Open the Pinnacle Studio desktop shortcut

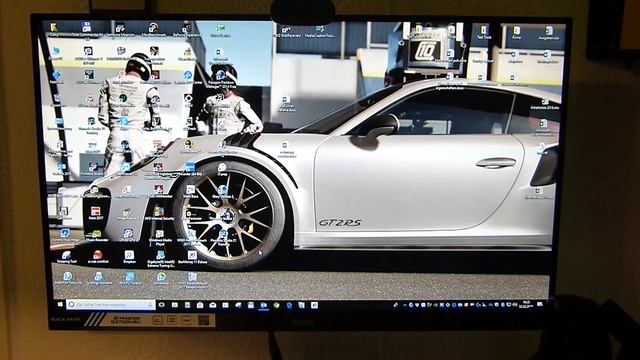[93, 169]
